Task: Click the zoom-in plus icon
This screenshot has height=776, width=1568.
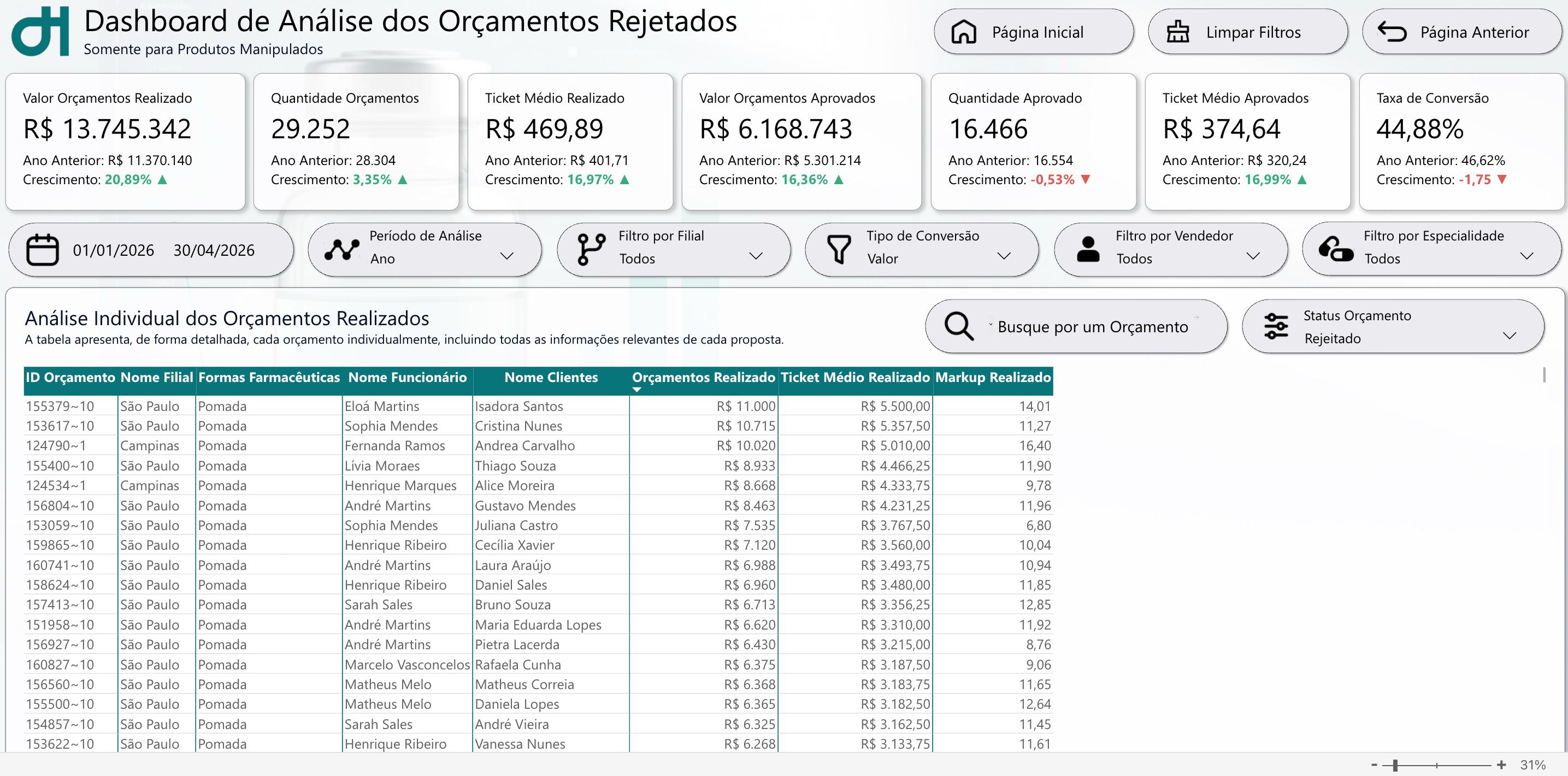Action: (1502, 765)
